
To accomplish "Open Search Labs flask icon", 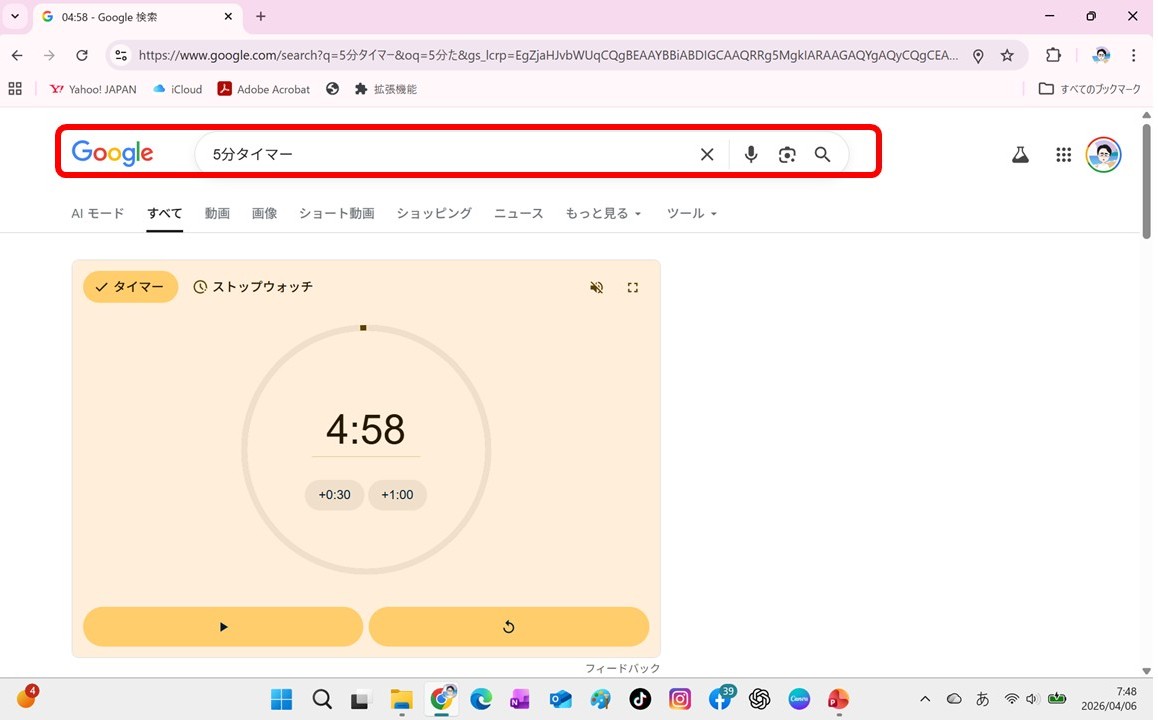I will pos(1020,155).
